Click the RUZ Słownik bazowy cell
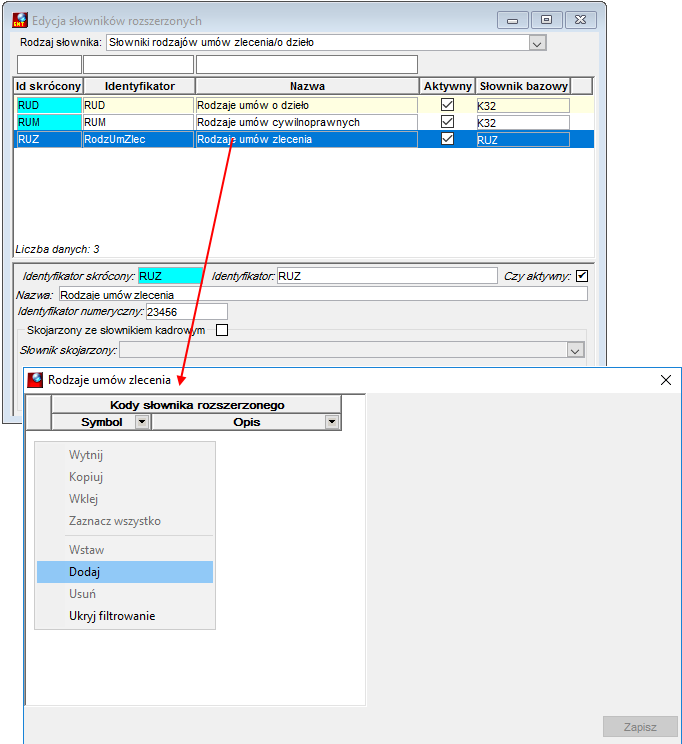The width and height of the screenshot is (682, 744). 523,140
